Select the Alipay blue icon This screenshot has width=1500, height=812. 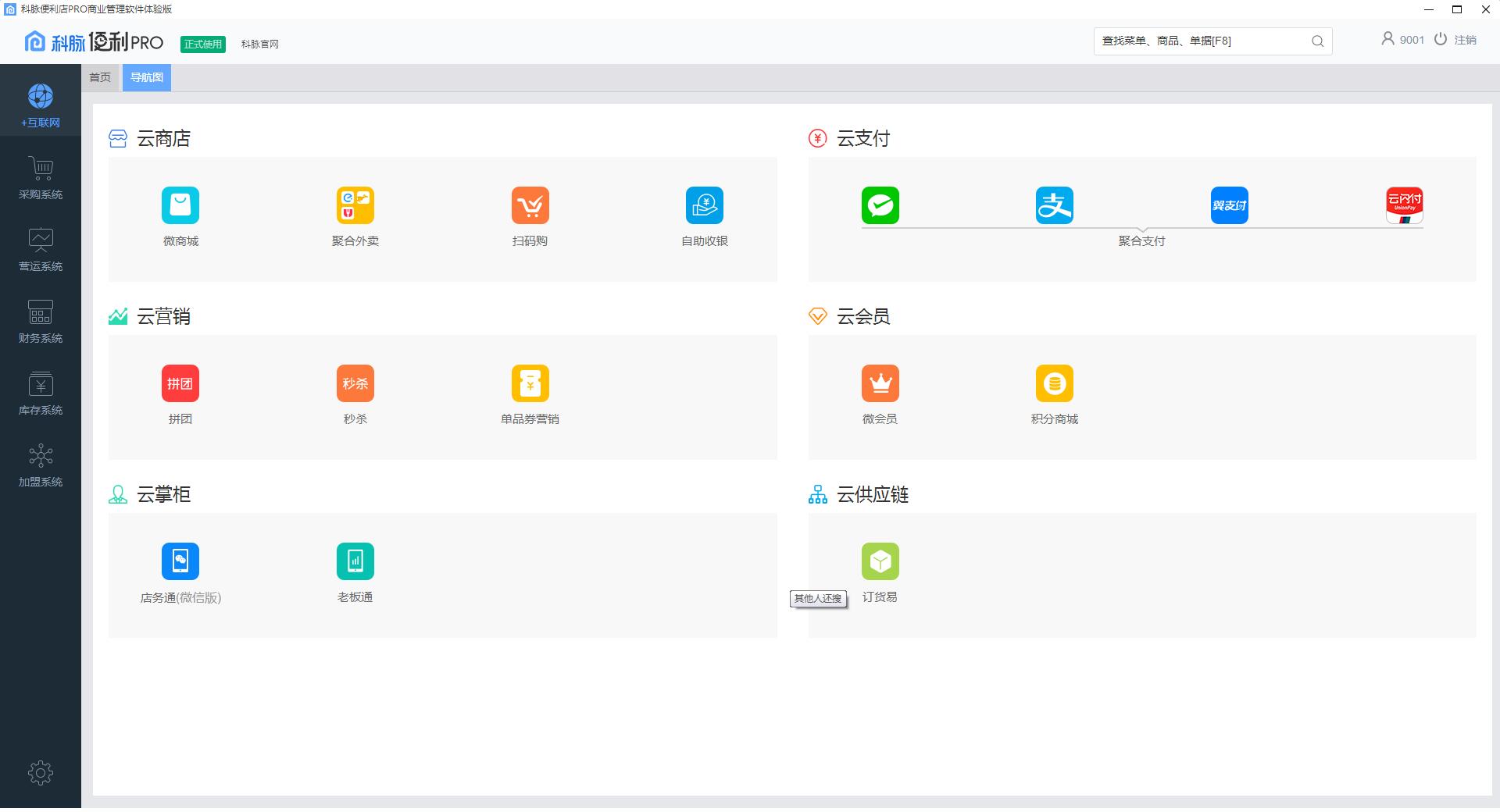(x=1055, y=205)
